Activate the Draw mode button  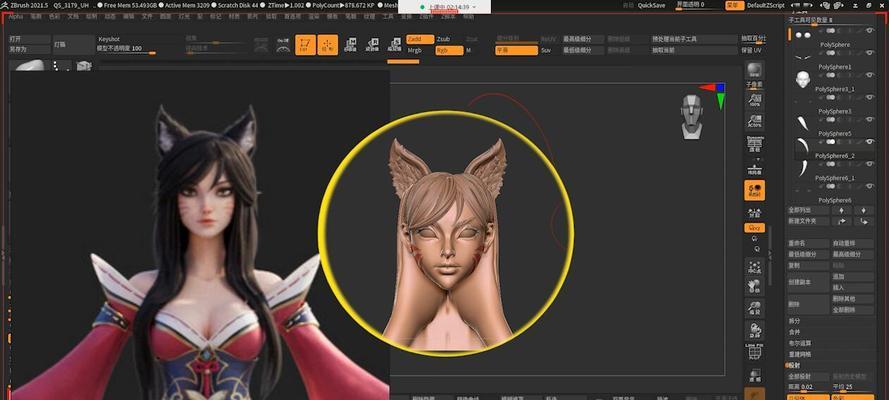(x=328, y=45)
